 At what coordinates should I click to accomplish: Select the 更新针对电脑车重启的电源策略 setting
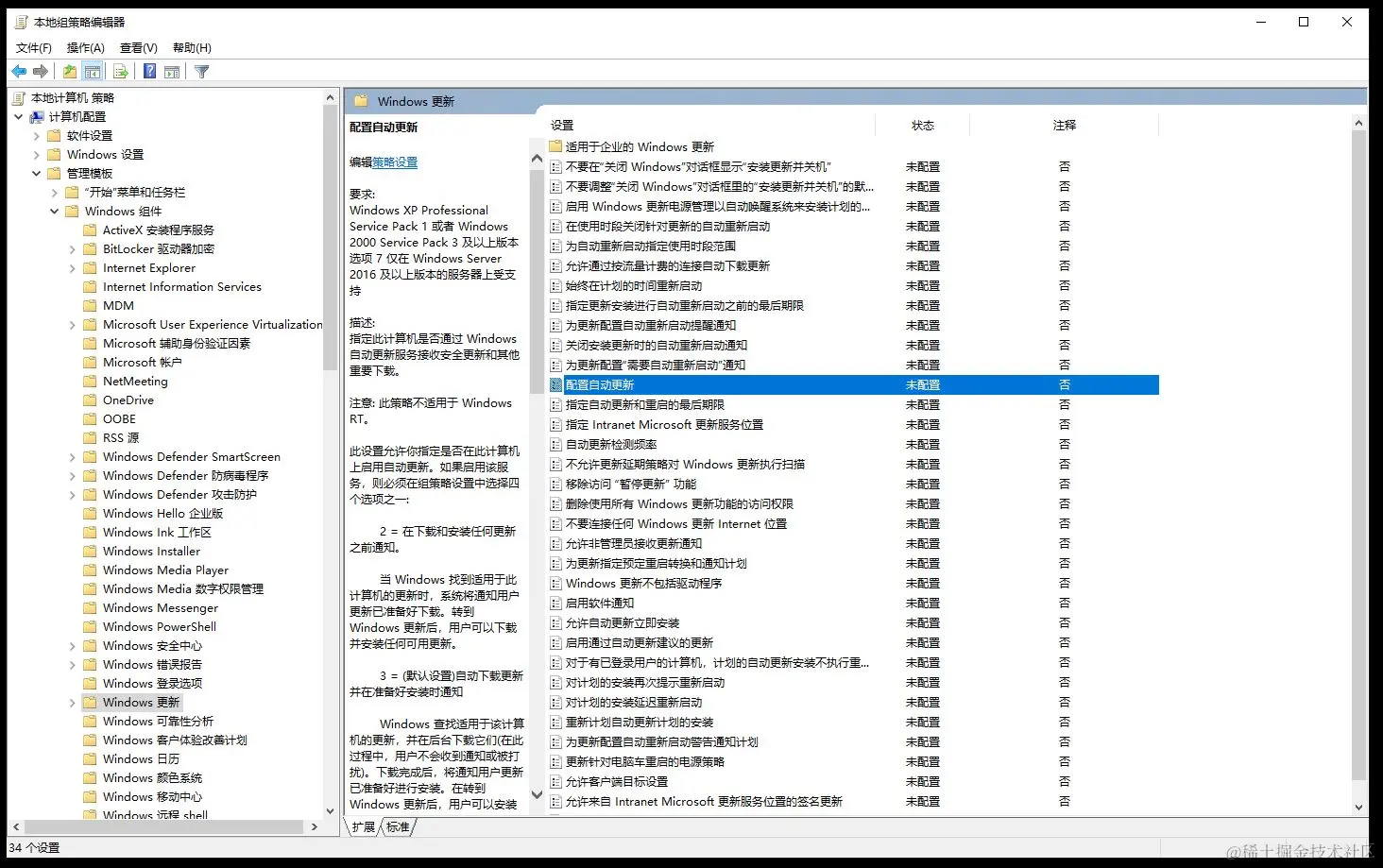pos(644,761)
